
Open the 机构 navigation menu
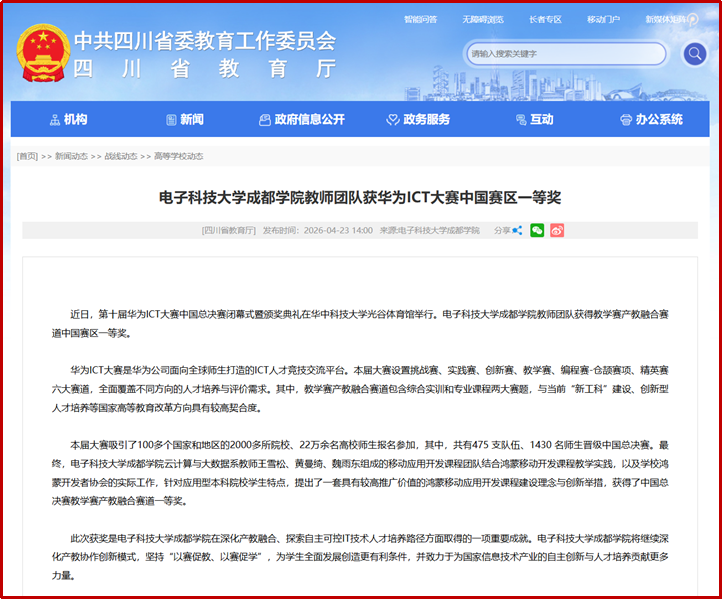68,119
